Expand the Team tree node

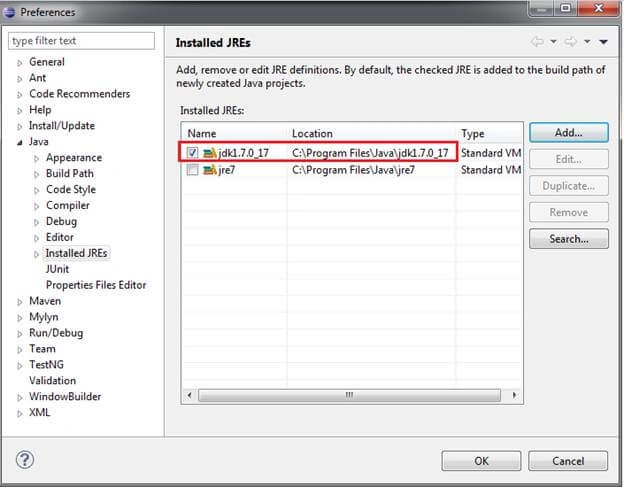20,350
